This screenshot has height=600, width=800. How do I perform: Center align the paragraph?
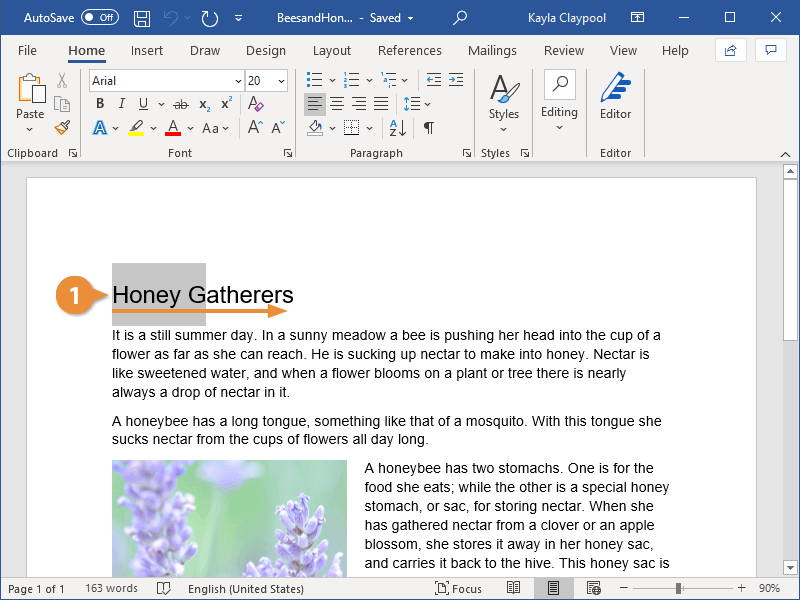[337, 104]
